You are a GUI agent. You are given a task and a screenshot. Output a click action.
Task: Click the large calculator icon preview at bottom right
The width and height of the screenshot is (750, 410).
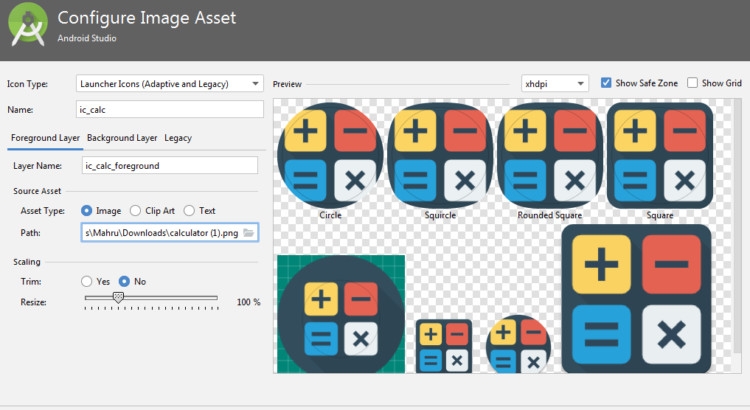(x=636, y=298)
